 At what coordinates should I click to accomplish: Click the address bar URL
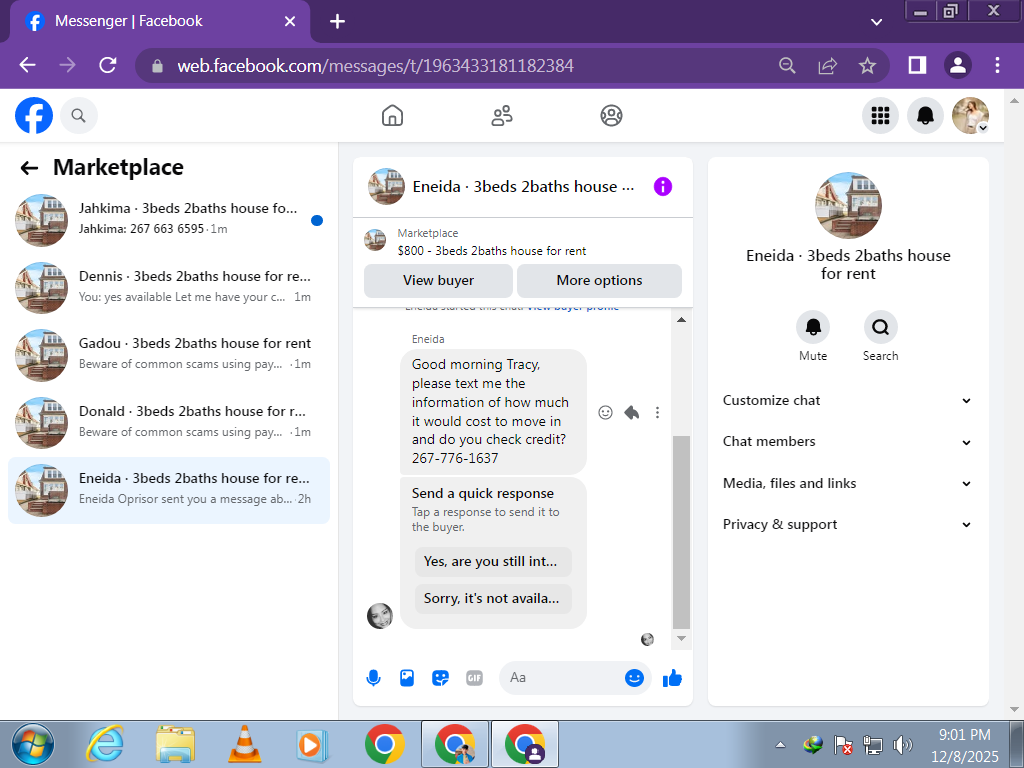pyautogui.click(x=376, y=66)
